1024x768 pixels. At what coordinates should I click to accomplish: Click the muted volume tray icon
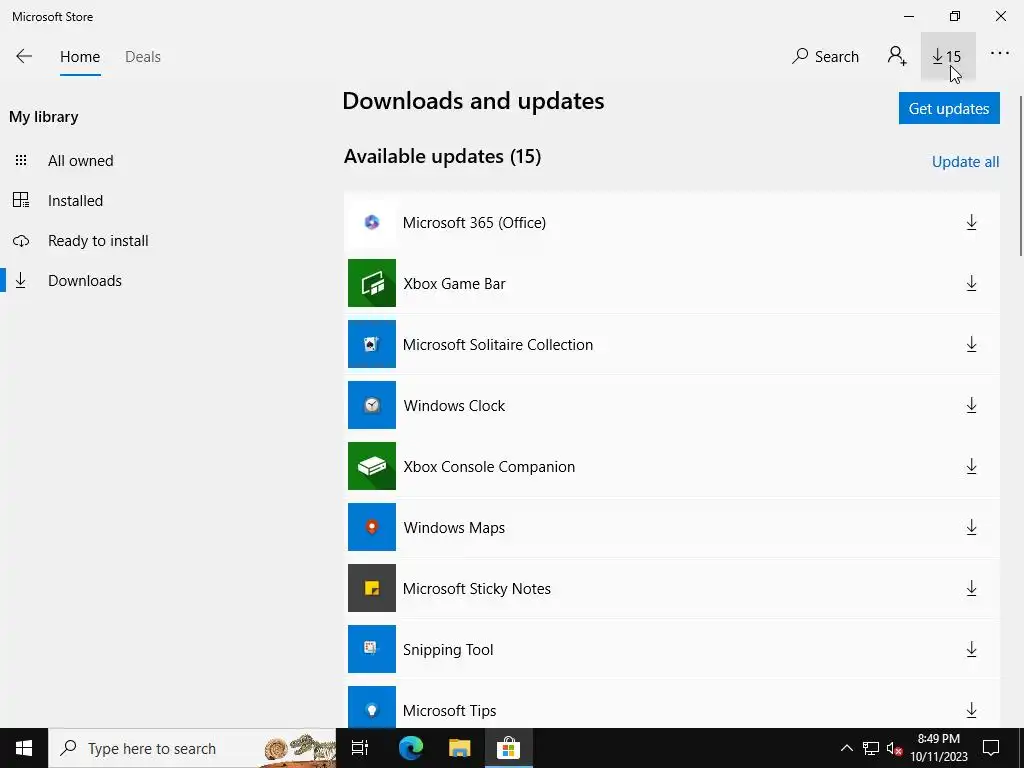tap(895, 748)
